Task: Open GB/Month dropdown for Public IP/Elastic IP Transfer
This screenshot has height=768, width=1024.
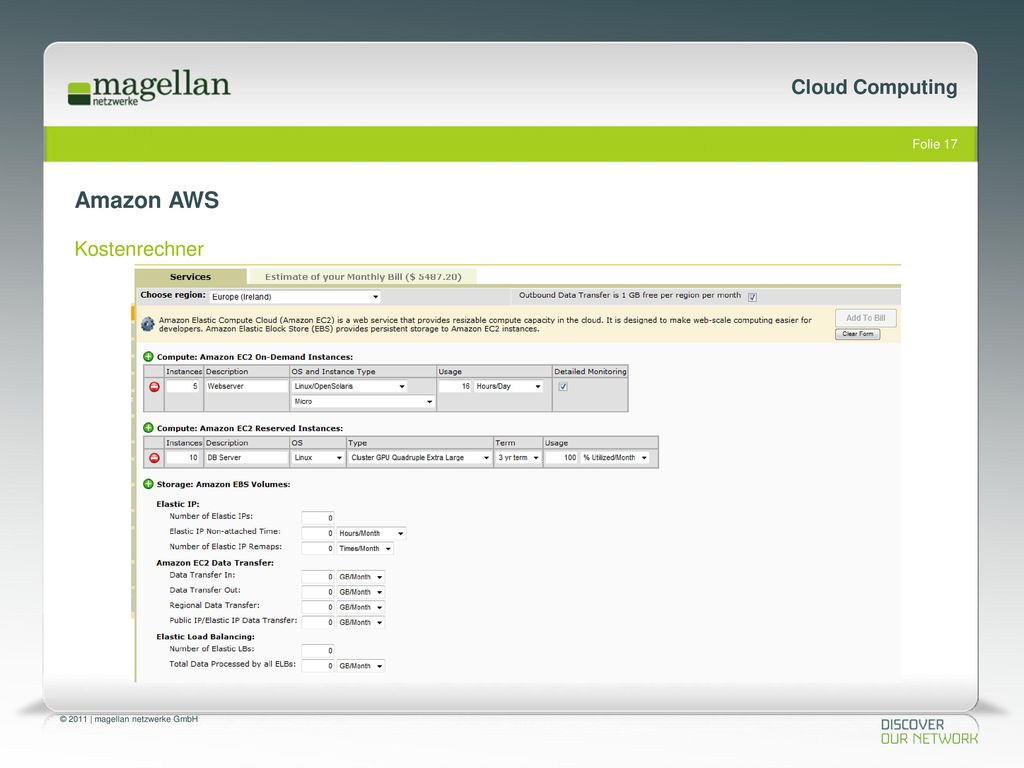Action: tap(360, 622)
